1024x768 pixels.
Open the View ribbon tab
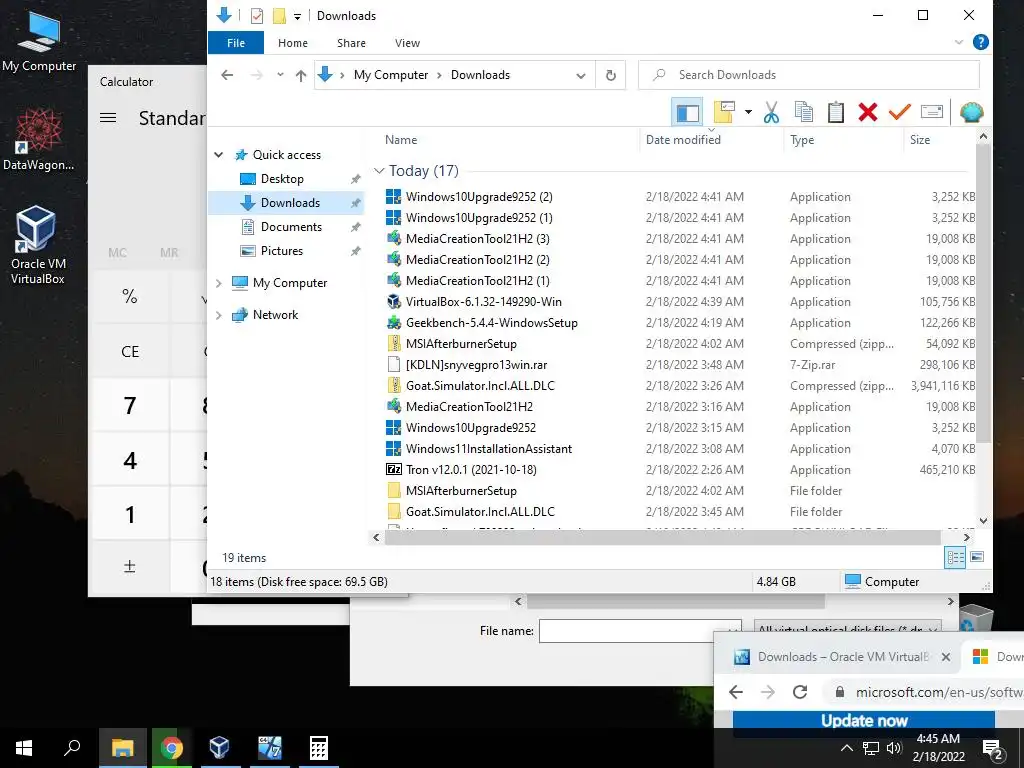click(407, 43)
